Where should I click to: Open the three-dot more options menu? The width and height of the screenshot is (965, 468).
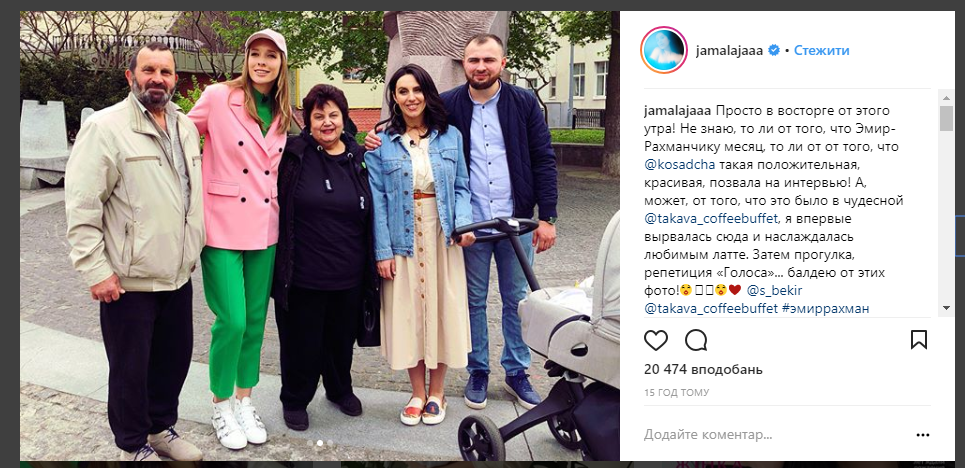[923, 435]
